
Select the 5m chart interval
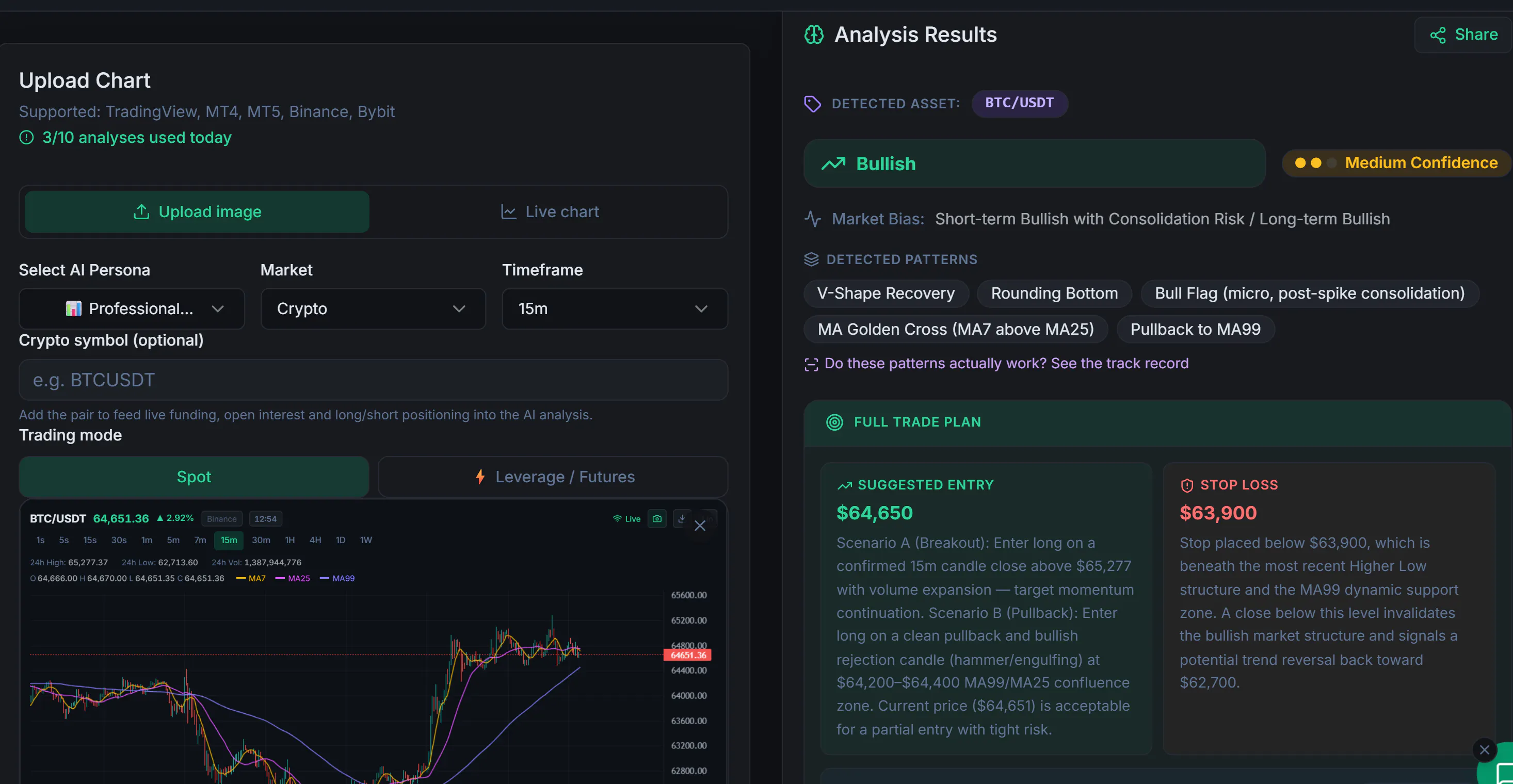coord(173,540)
